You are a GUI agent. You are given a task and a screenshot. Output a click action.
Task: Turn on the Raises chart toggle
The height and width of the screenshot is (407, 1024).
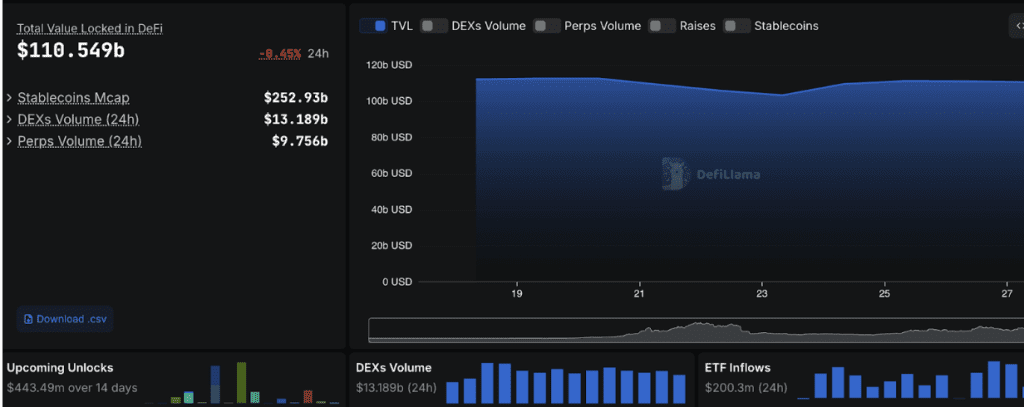click(662, 26)
